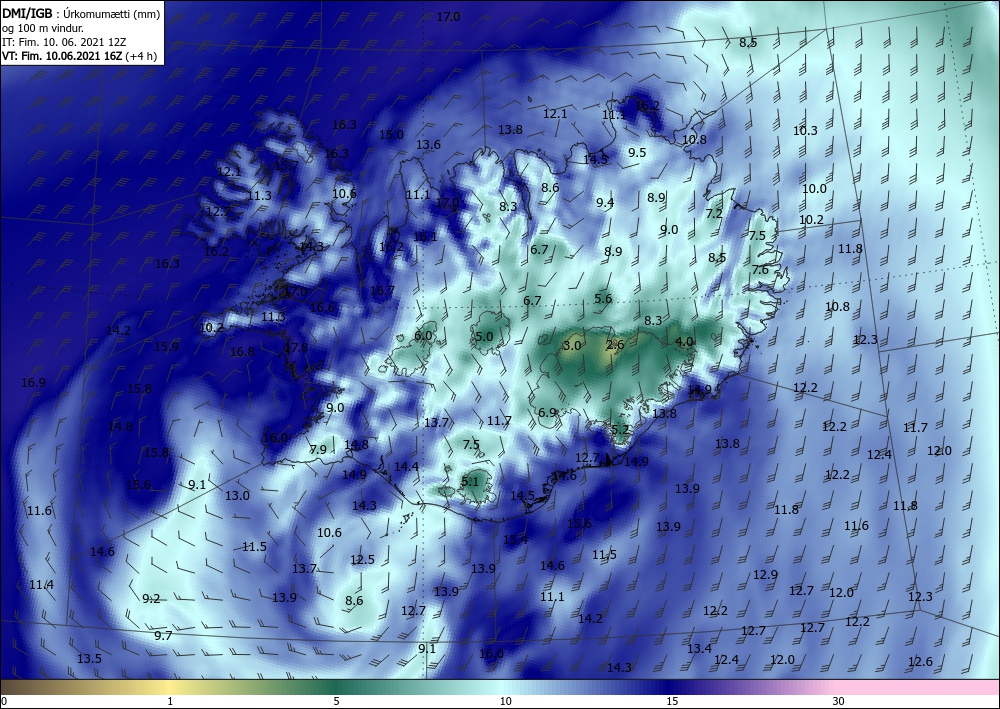Click the 30 label on the color scale
Viewport: 1000px width, 709px height.
[839, 702]
